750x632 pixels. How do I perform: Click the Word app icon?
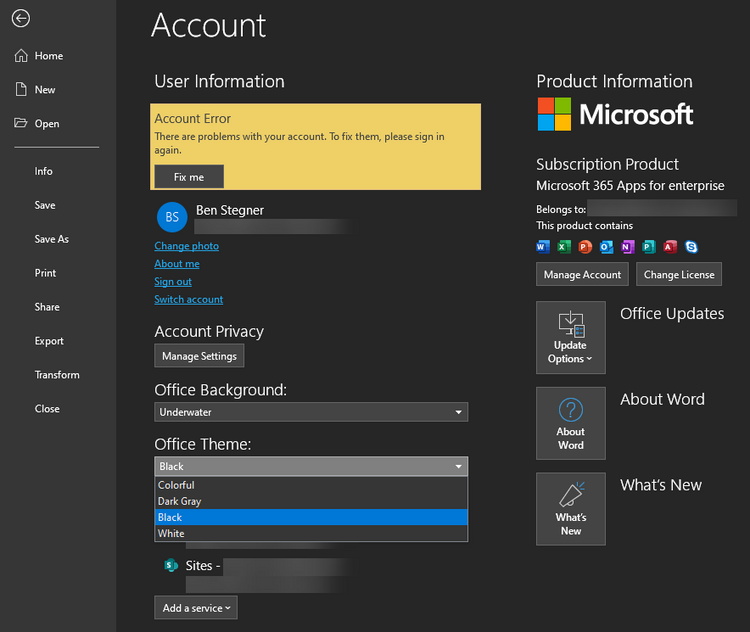(x=543, y=247)
